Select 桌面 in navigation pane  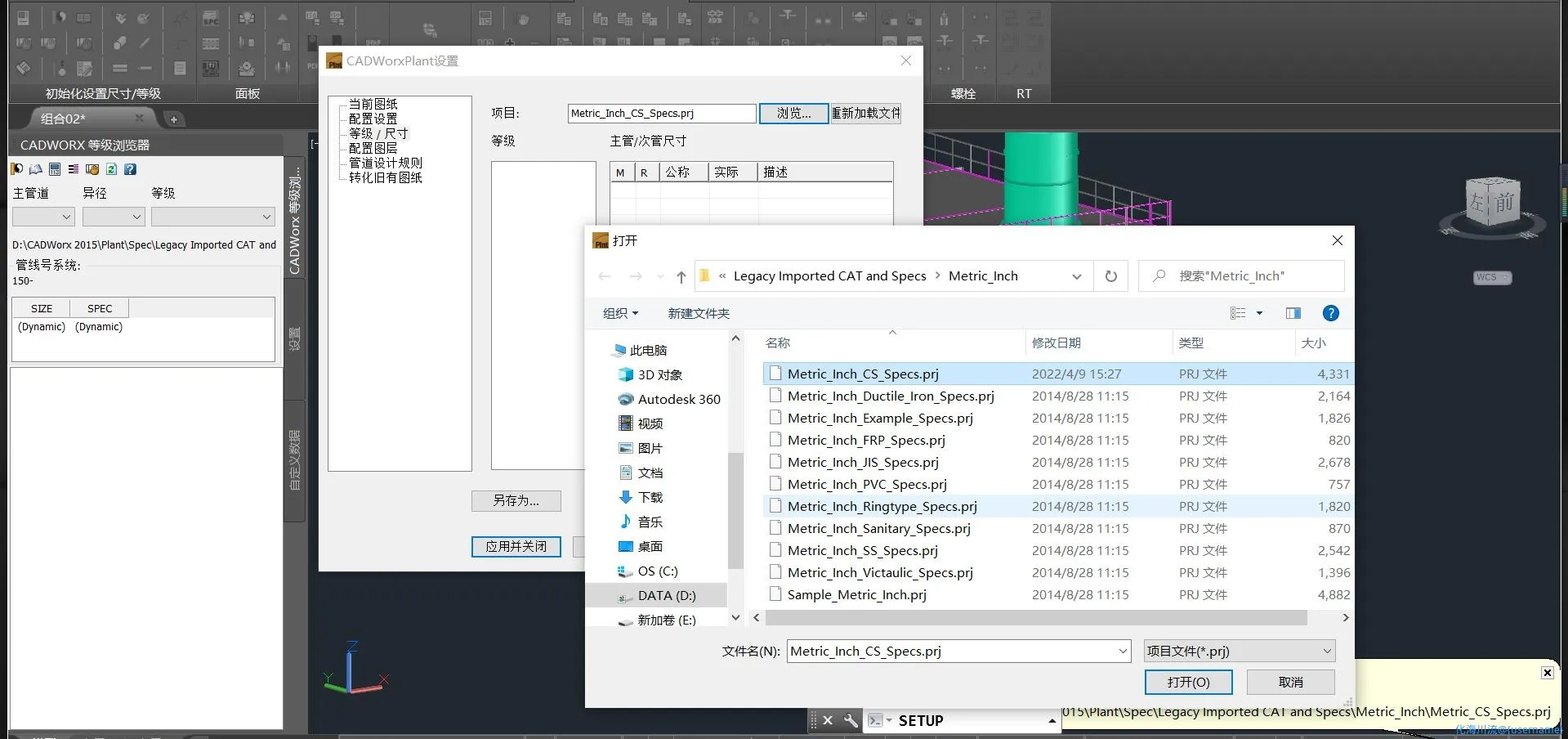(641, 546)
